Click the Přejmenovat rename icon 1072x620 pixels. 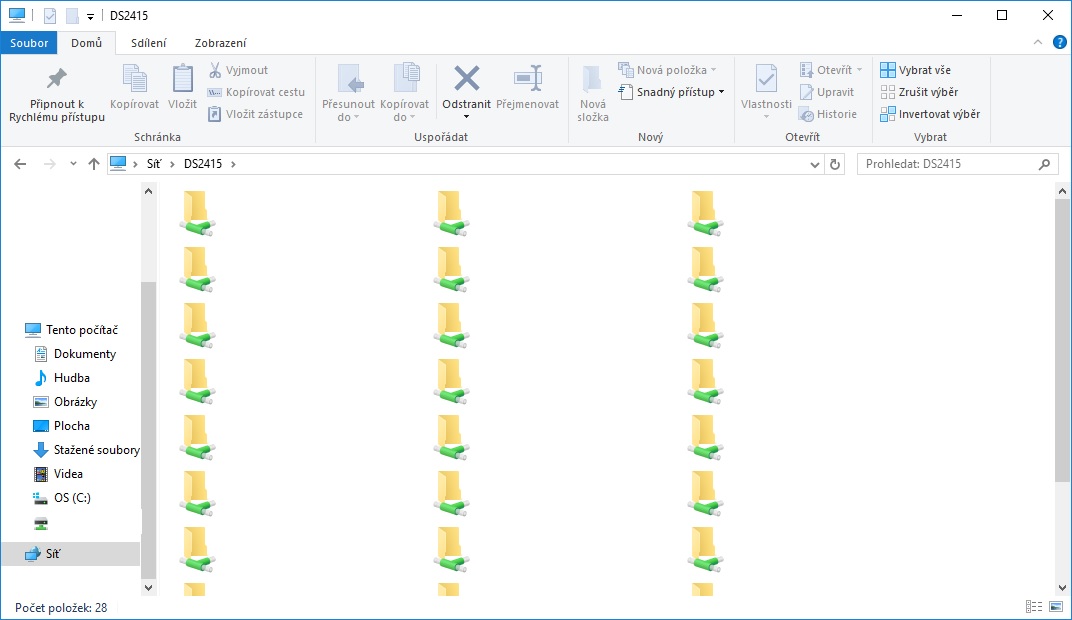point(527,79)
